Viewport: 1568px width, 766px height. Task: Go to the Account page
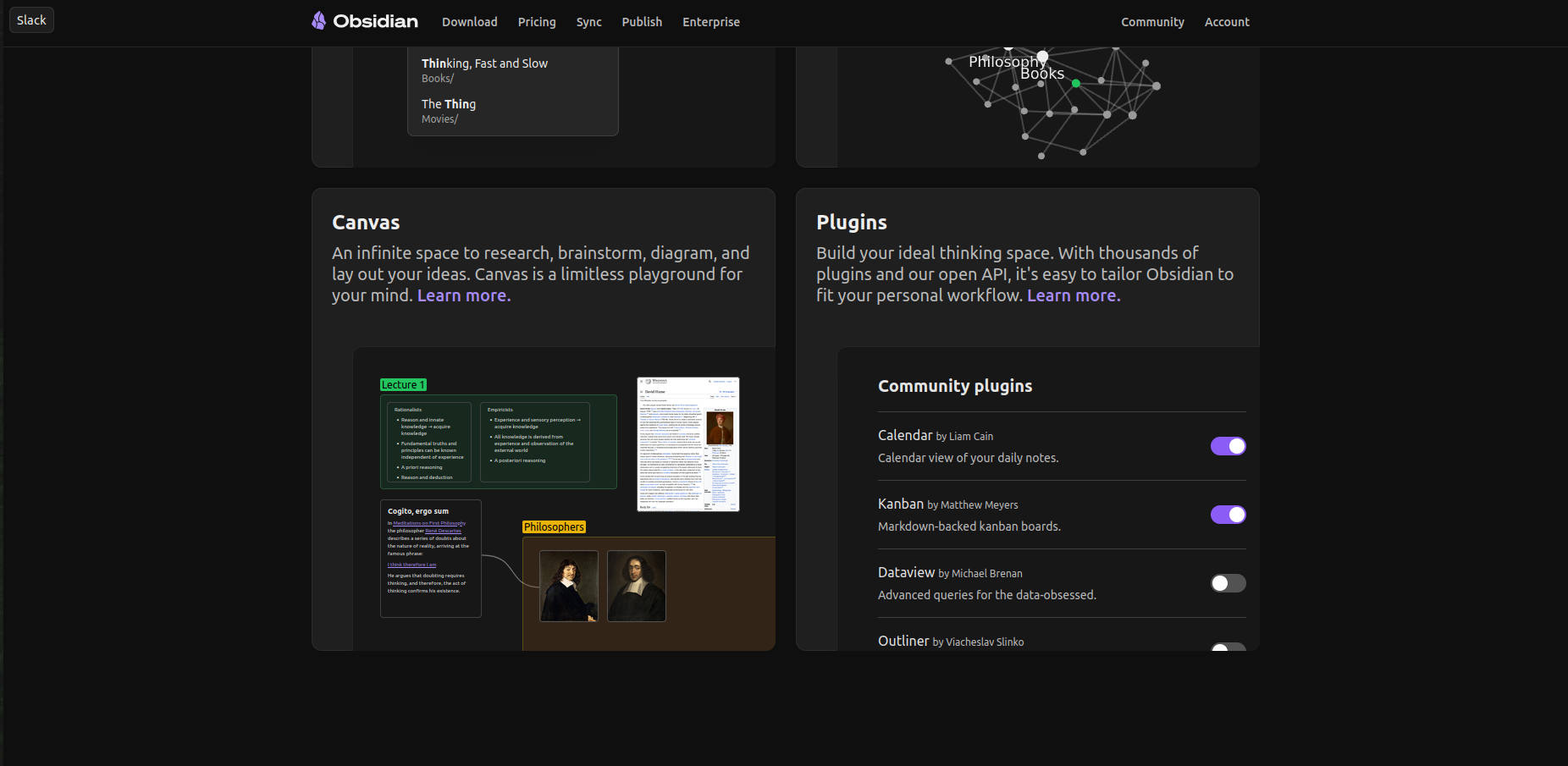[1227, 22]
